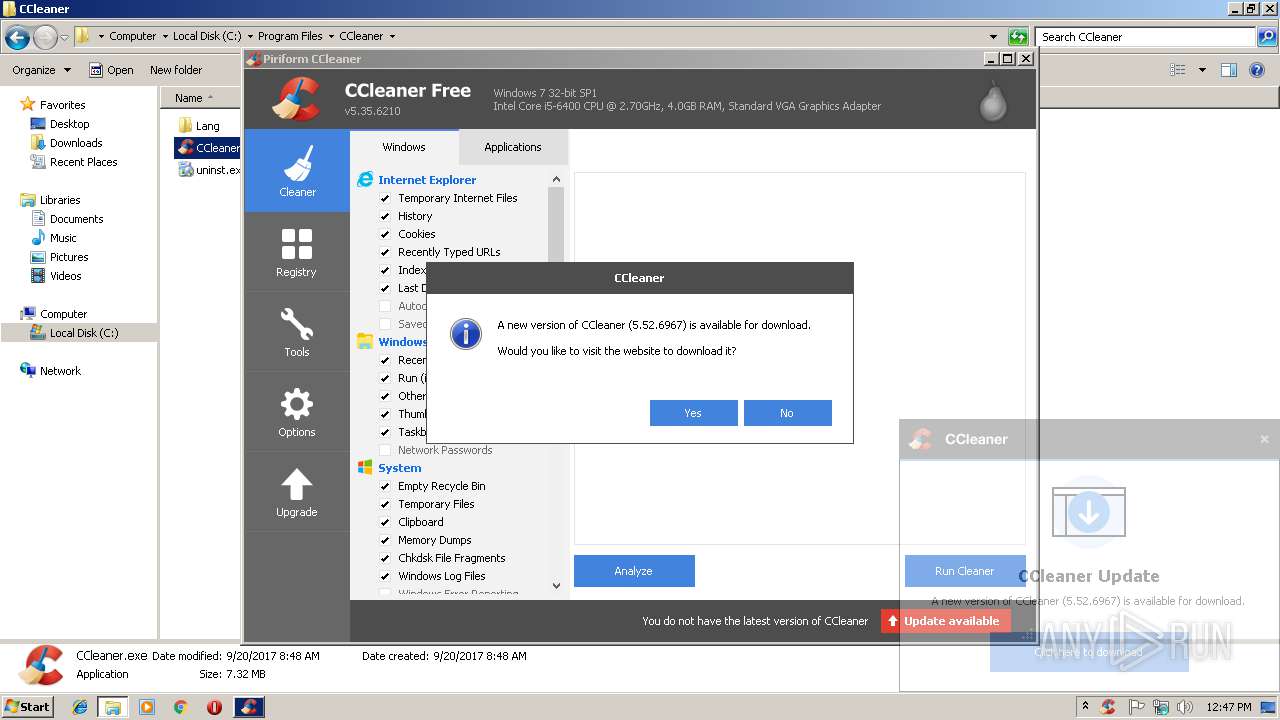Image resolution: width=1280 pixels, height=720 pixels.
Task: Expand the Local Disk (C:) breadcrumb arrow
Action: pos(250,37)
